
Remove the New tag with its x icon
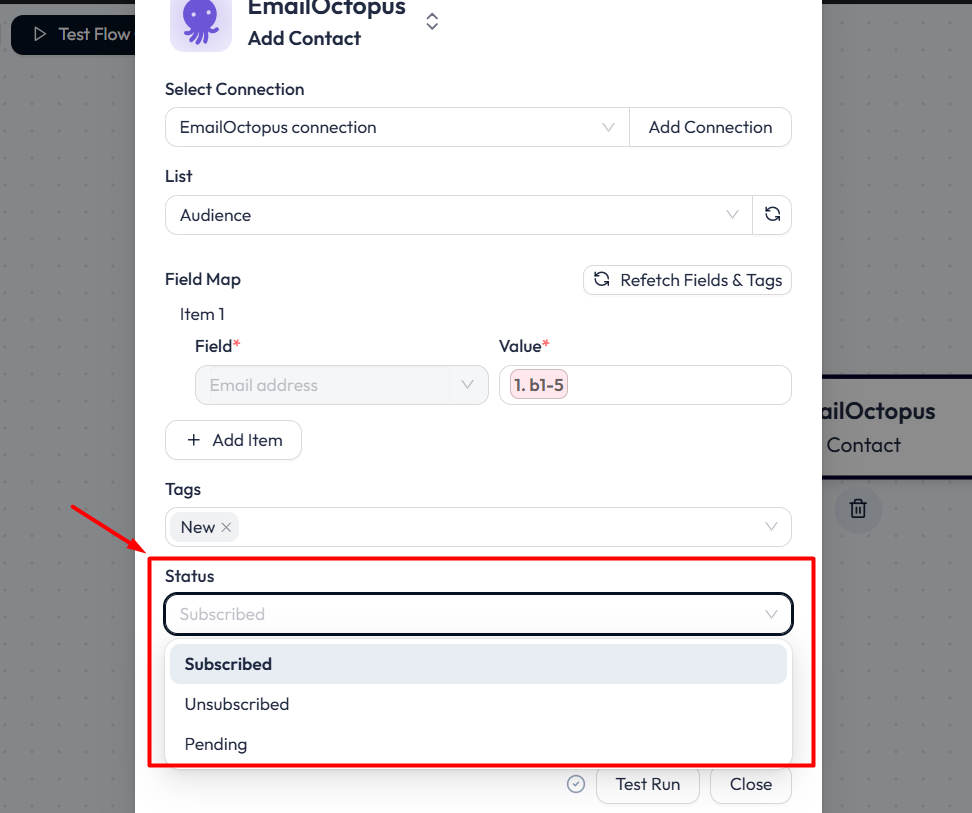coord(225,527)
